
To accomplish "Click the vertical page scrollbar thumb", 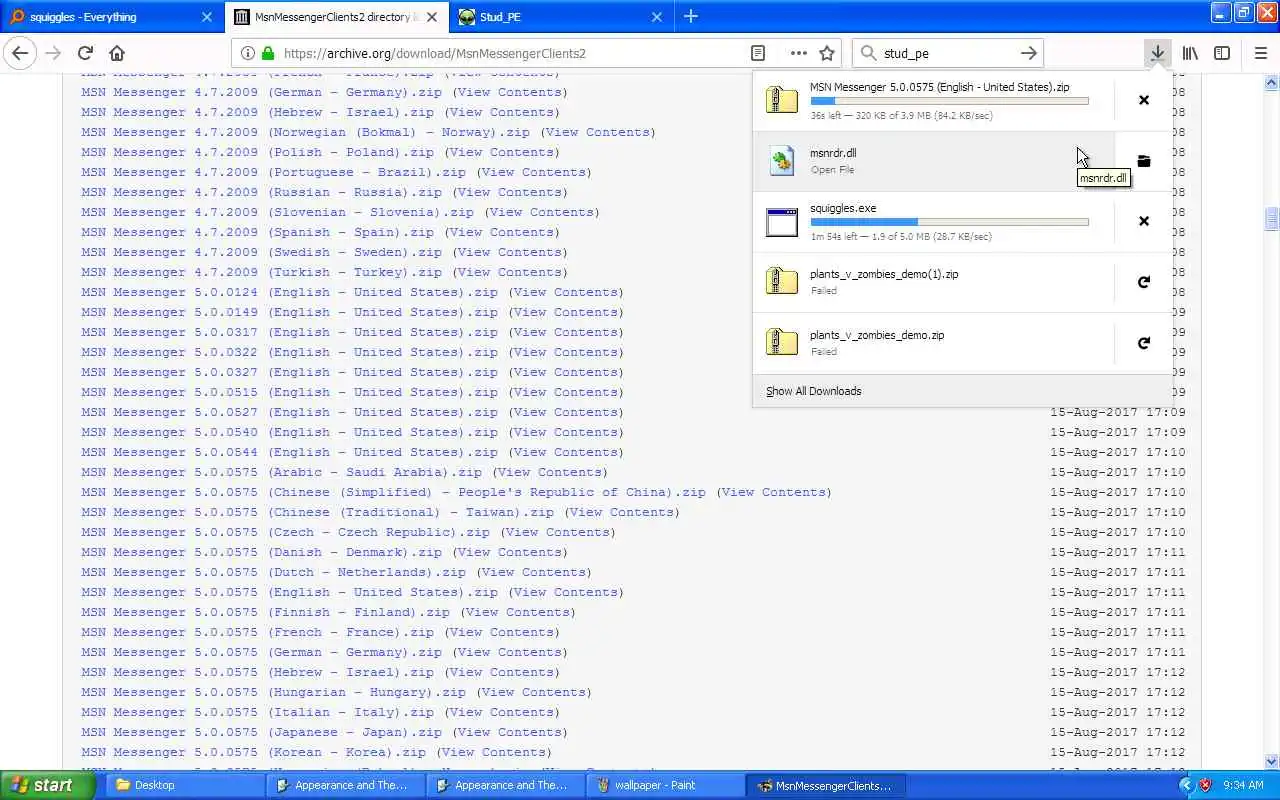I will (1271, 219).
